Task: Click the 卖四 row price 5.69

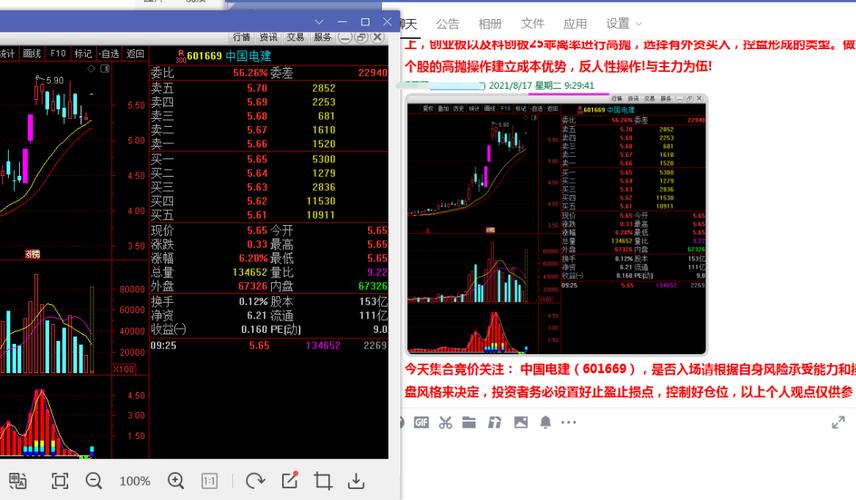Action: pyautogui.click(x=257, y=102)
